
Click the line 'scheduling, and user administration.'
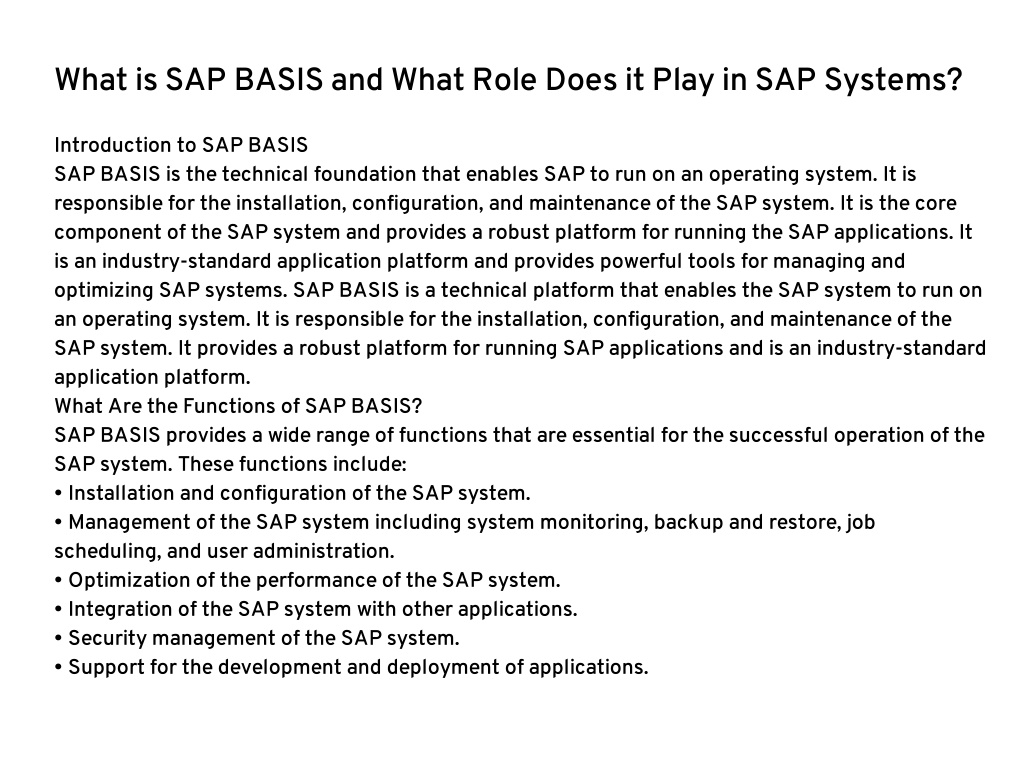coord(225,551)
